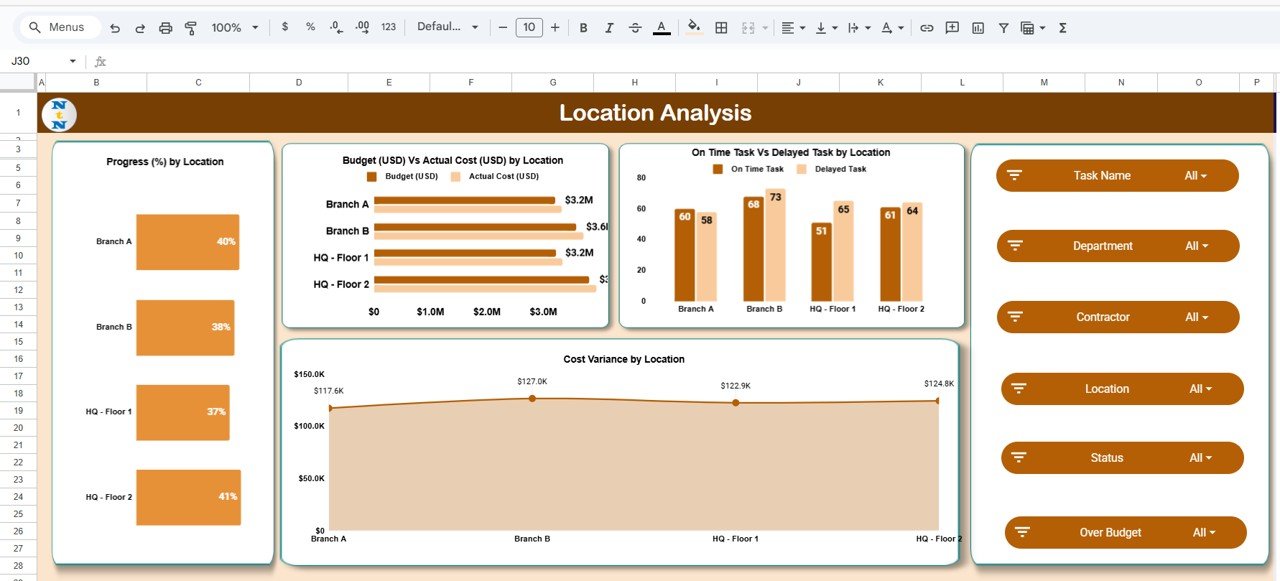Expand the Department filter All dropdown
The height and width of the screenshot is (581, 1280).
point(1196,246)
